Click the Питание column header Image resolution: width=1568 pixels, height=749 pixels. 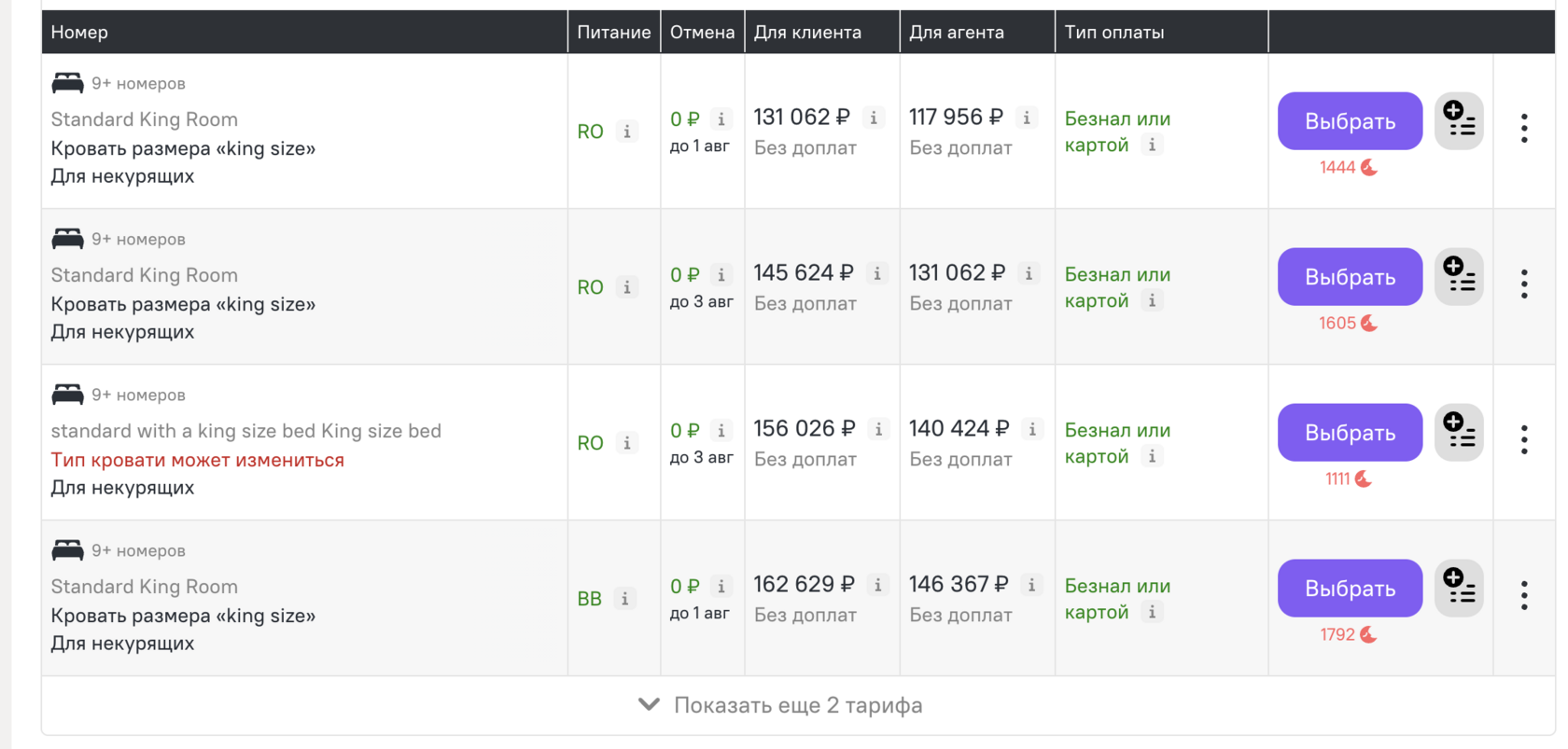(613, 33)
